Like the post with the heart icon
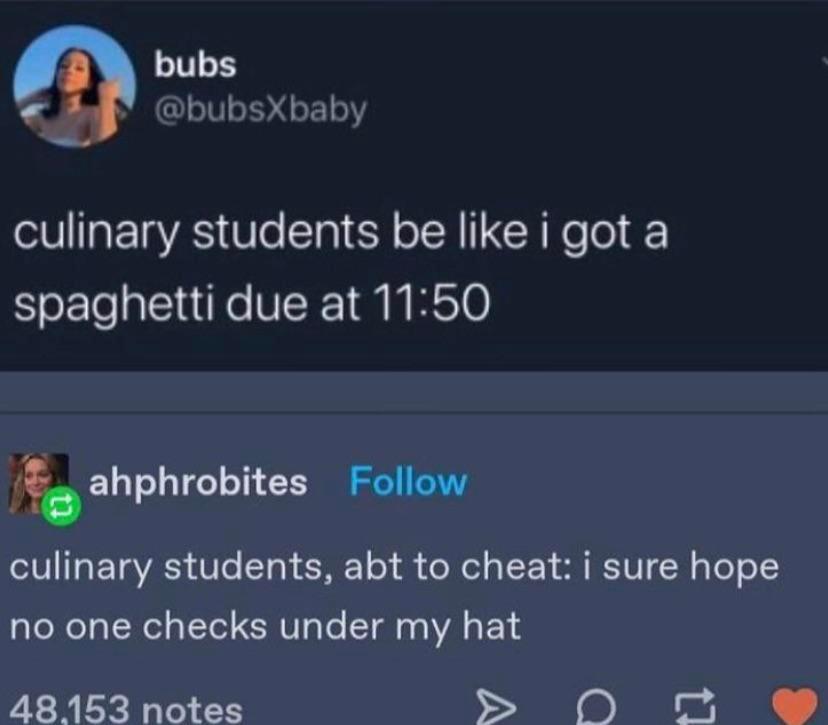 coord(795,706)
